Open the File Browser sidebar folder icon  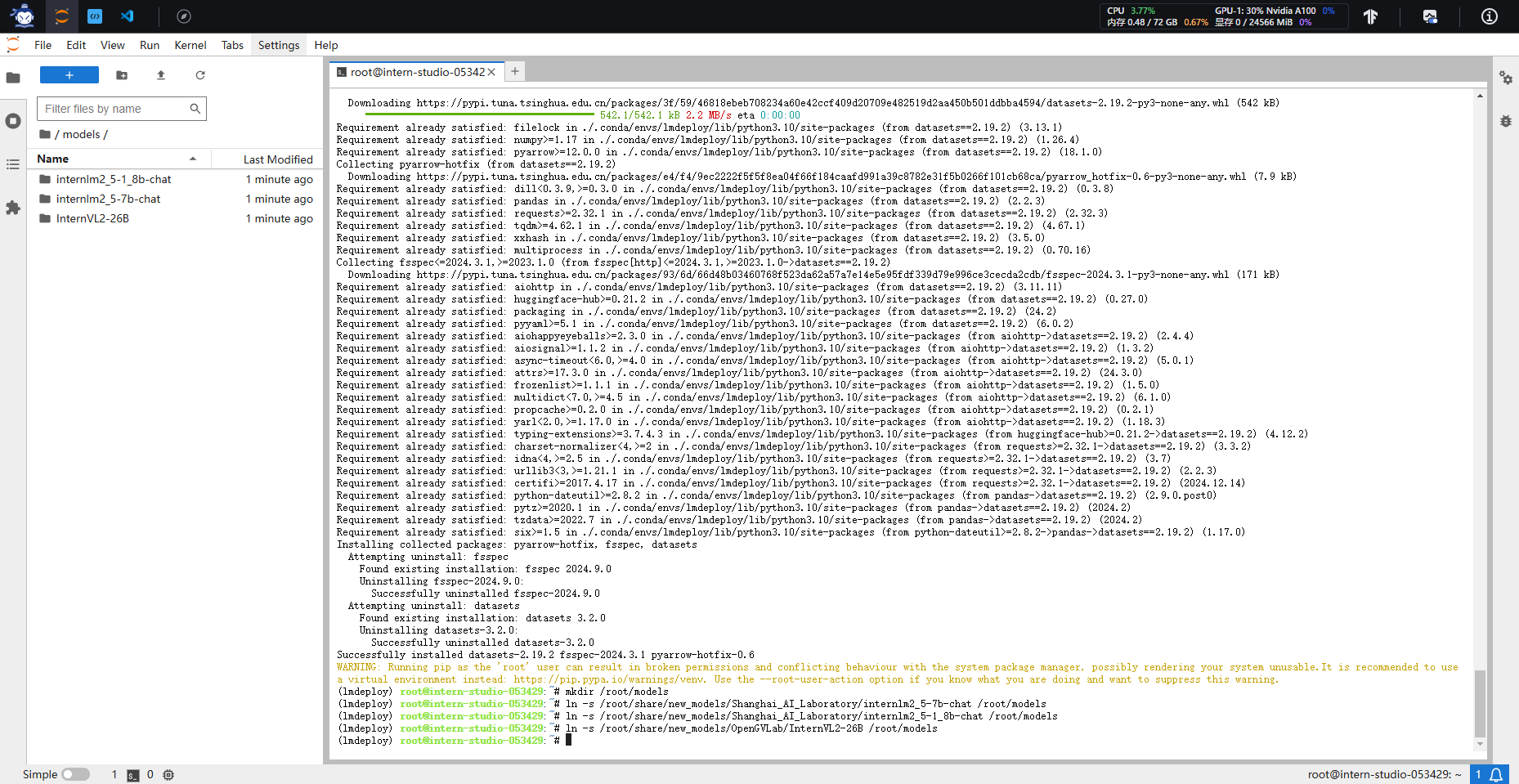click(13, 78)
